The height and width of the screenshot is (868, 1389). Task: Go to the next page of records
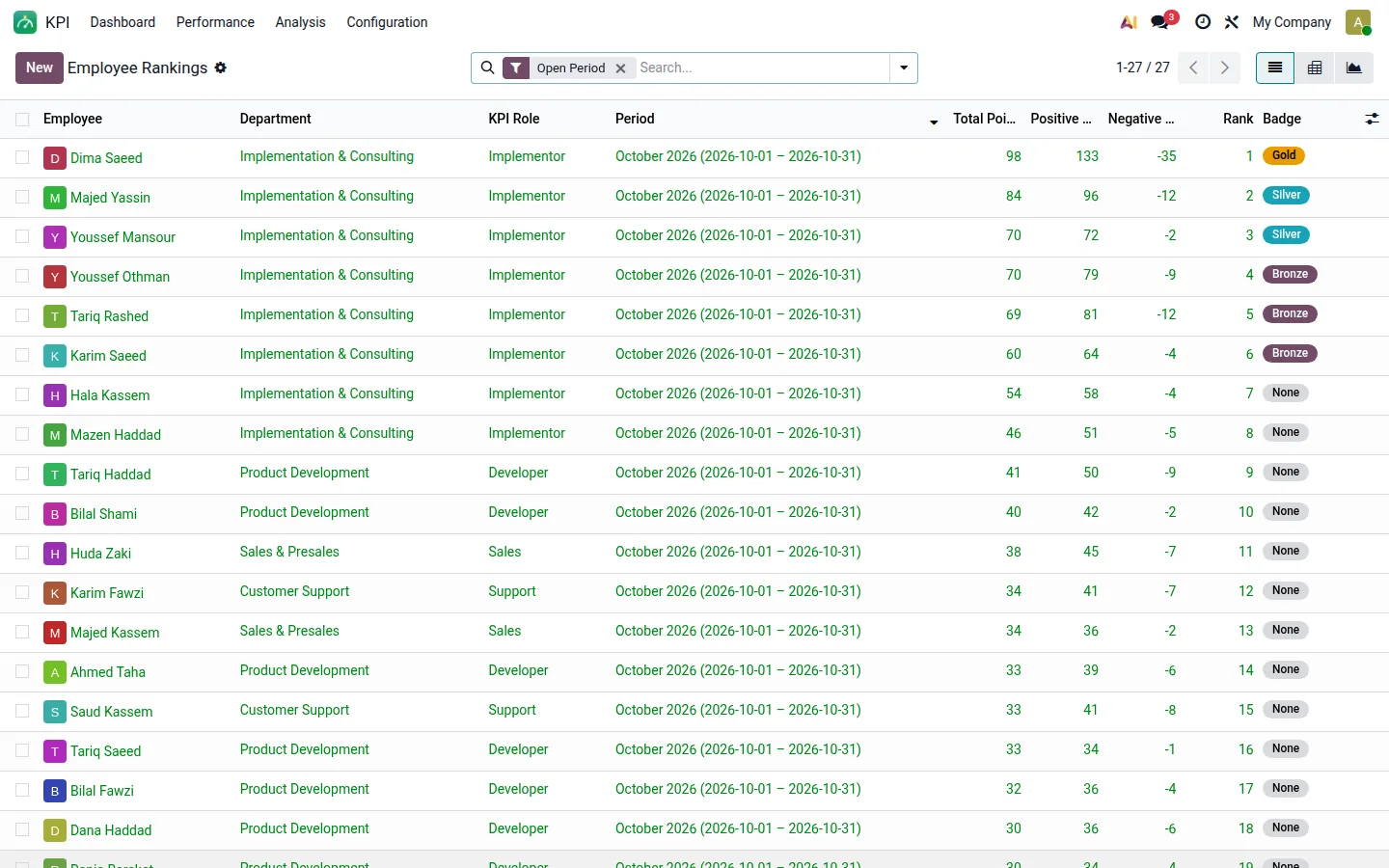[1225, 68]
